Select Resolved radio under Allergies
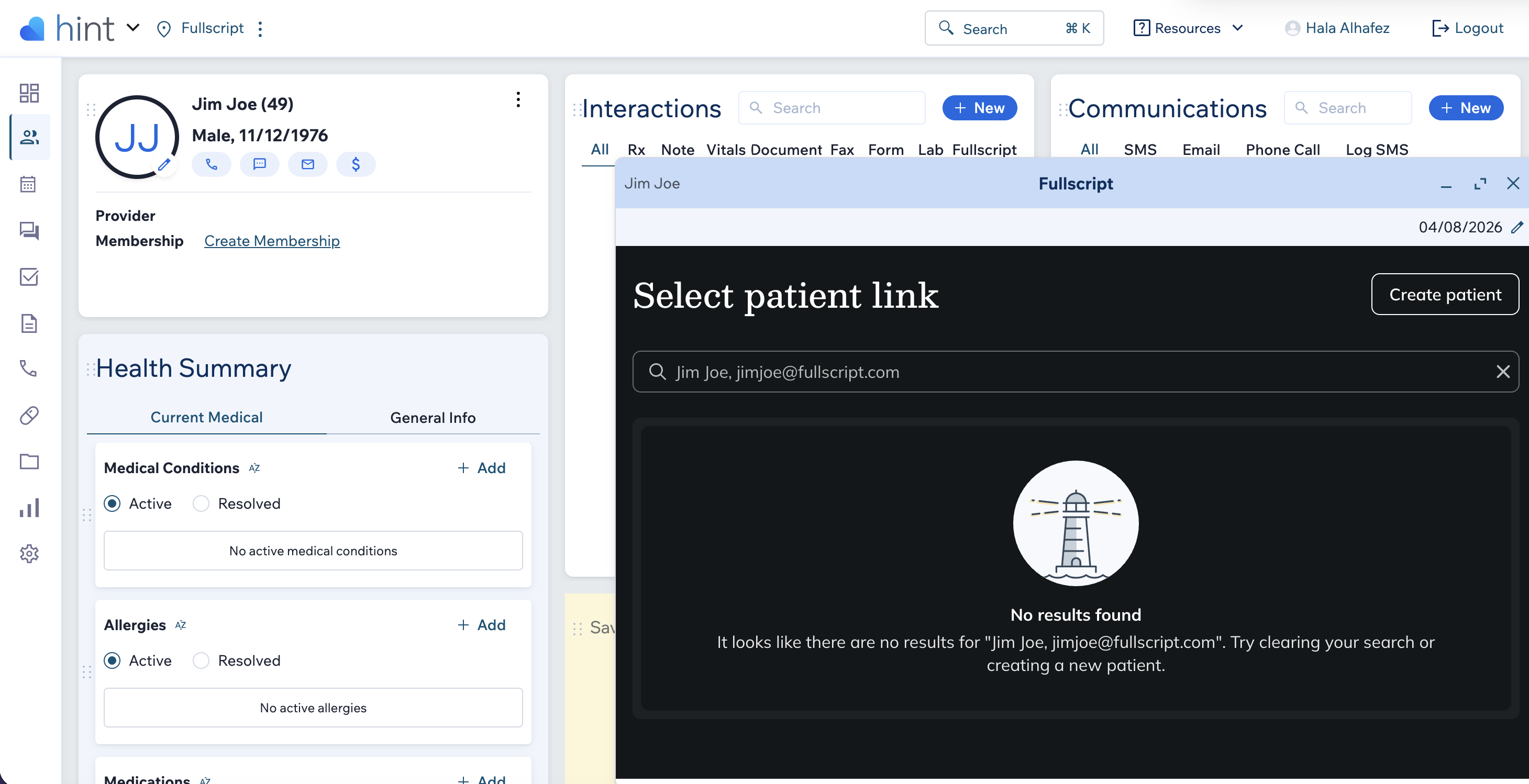Viewport: 1529px width, 784px height. (201, 660)
